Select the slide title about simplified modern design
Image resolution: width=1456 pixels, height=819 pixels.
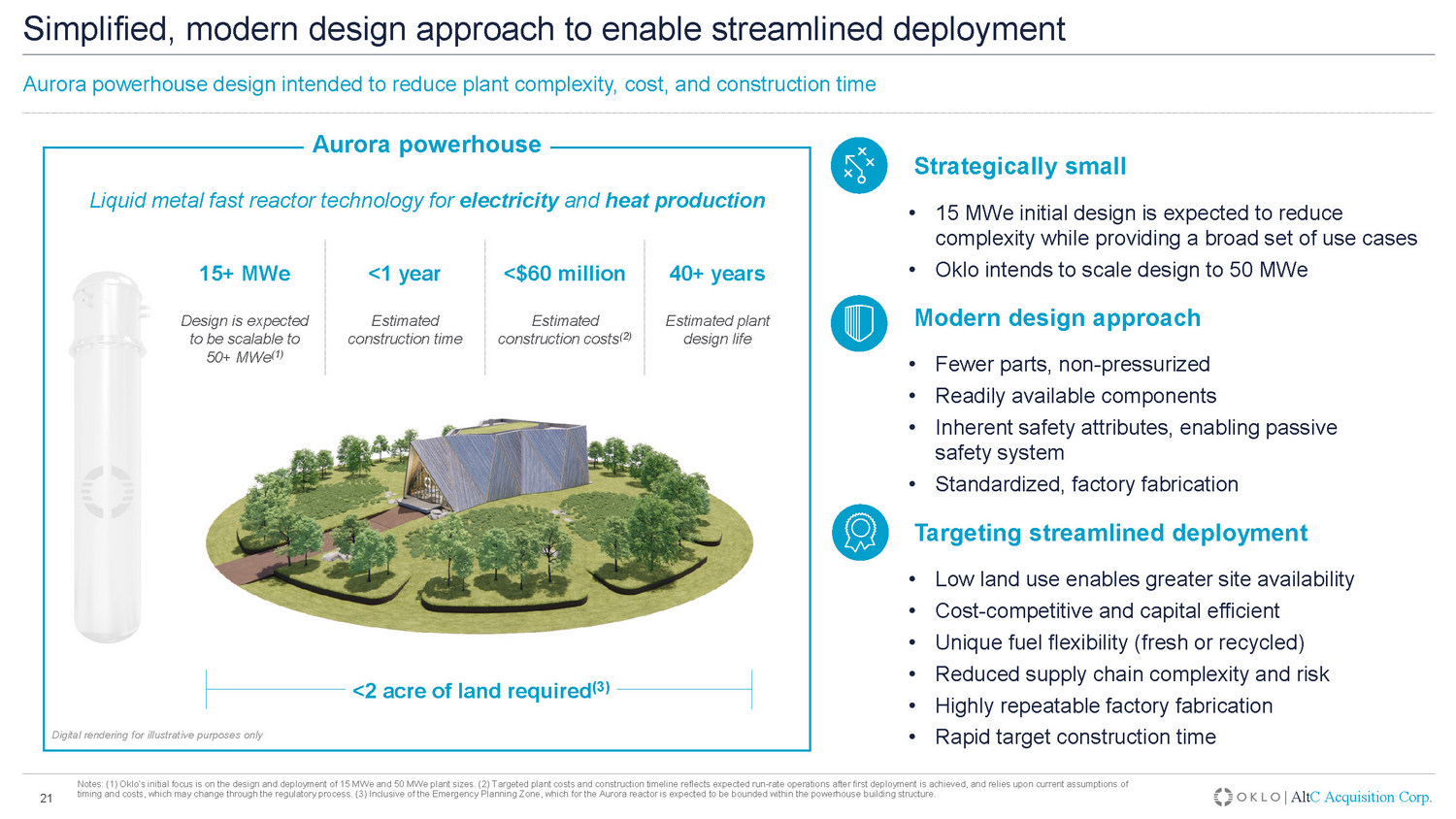click(544, 29)
